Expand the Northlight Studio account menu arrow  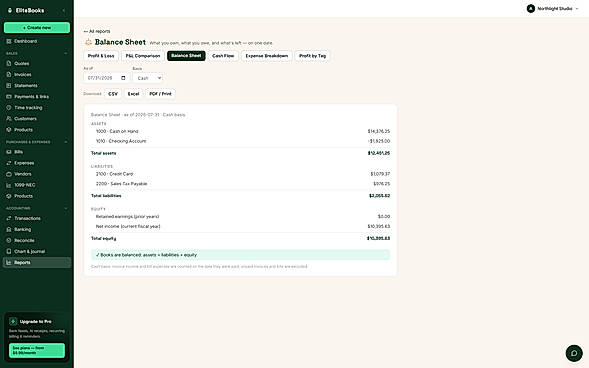(577, 9)
